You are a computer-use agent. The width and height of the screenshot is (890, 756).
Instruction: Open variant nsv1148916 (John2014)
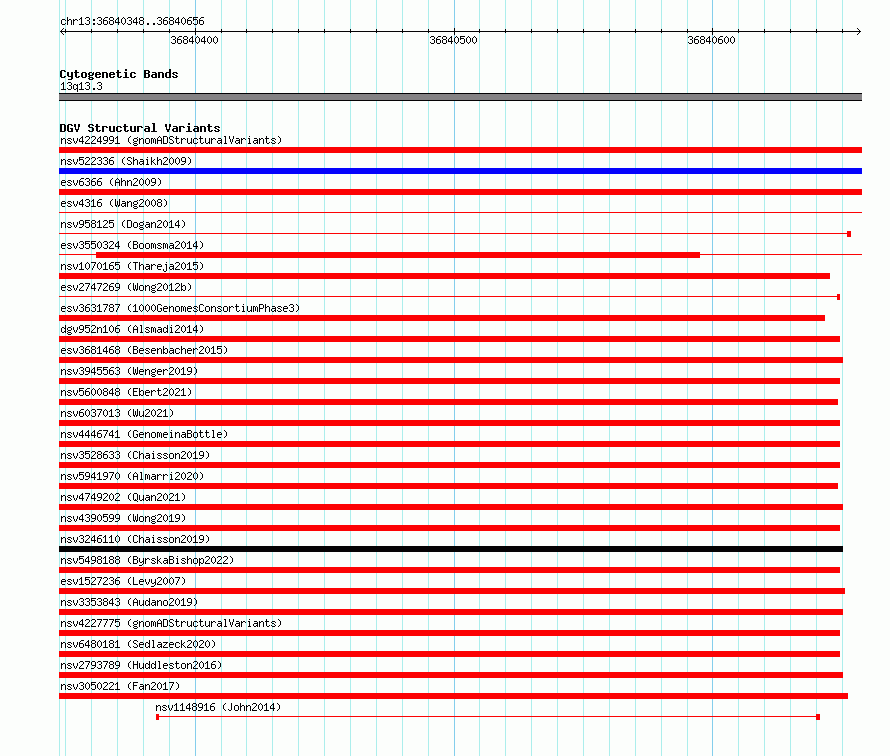click(x=219, y=707)
